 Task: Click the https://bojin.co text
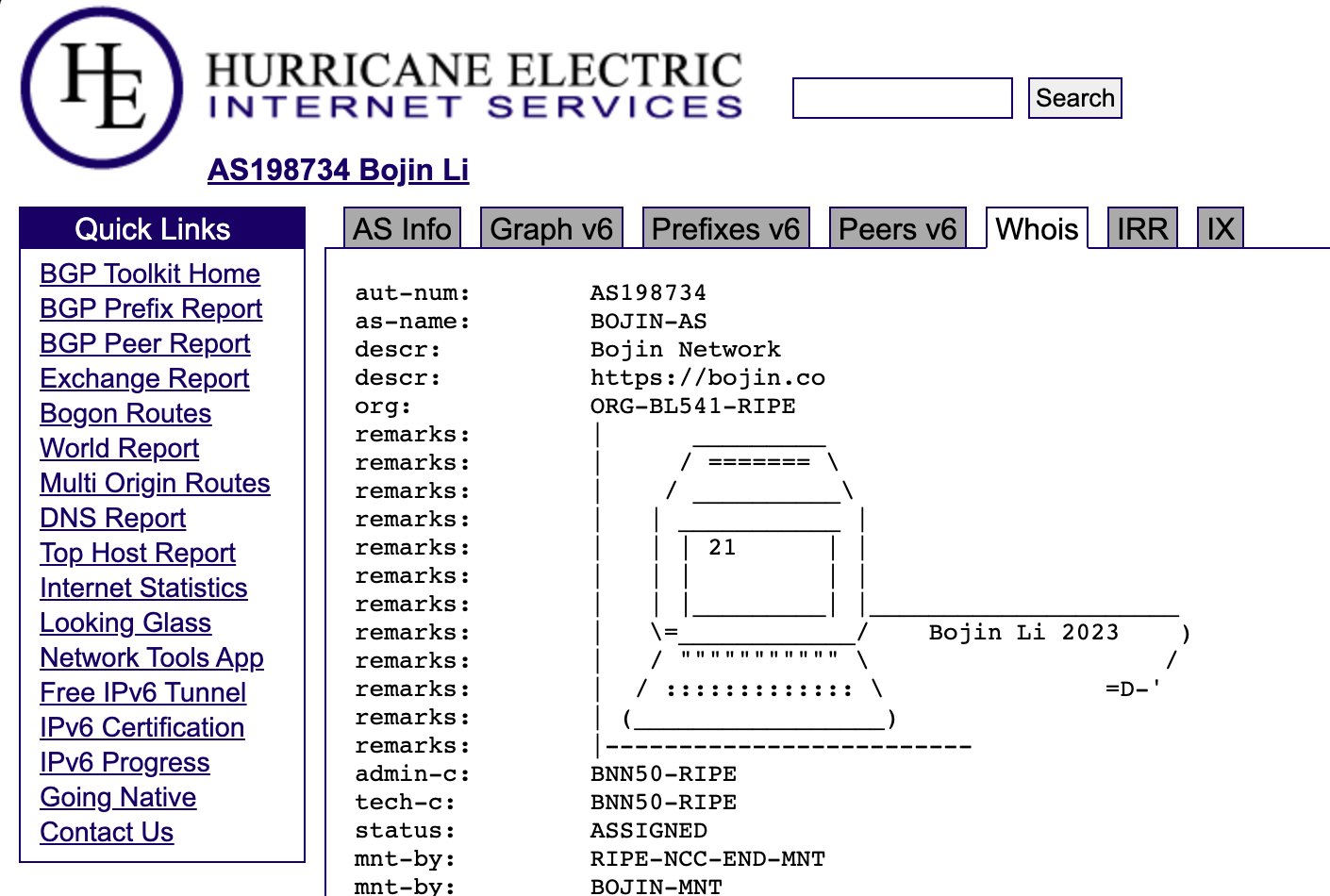pos(707,377)
